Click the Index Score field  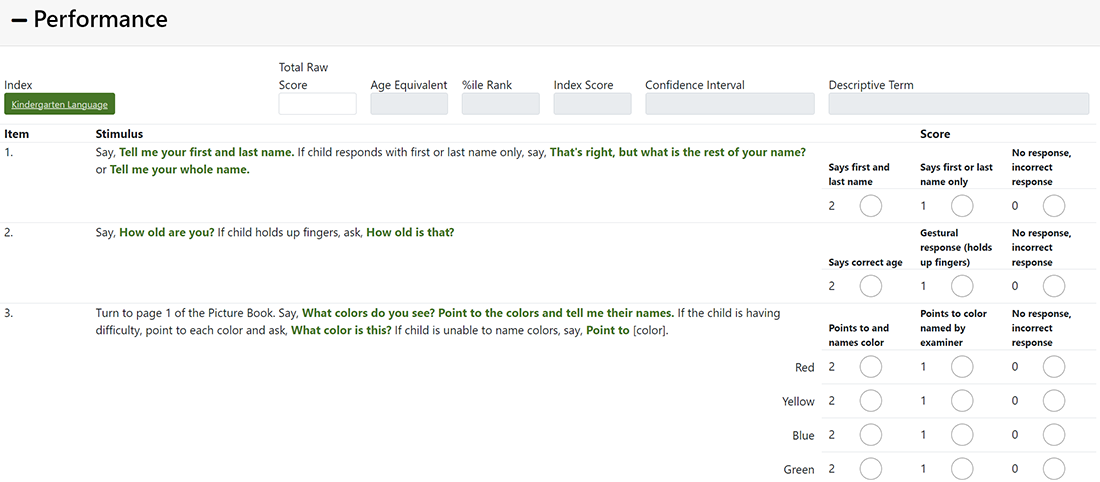pos(592,104)
